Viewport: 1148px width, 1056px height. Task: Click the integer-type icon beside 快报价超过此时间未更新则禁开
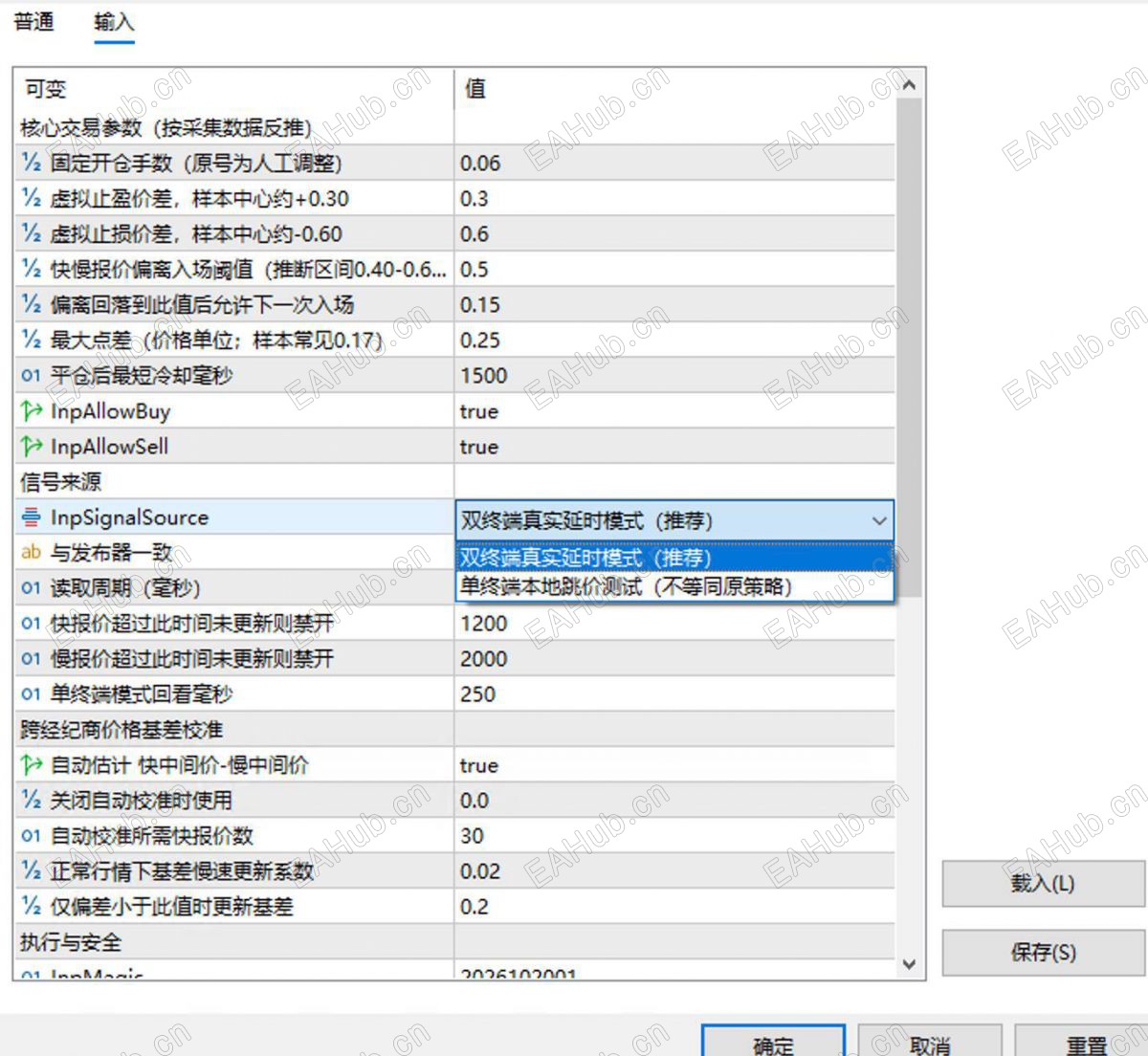(31, 624)
